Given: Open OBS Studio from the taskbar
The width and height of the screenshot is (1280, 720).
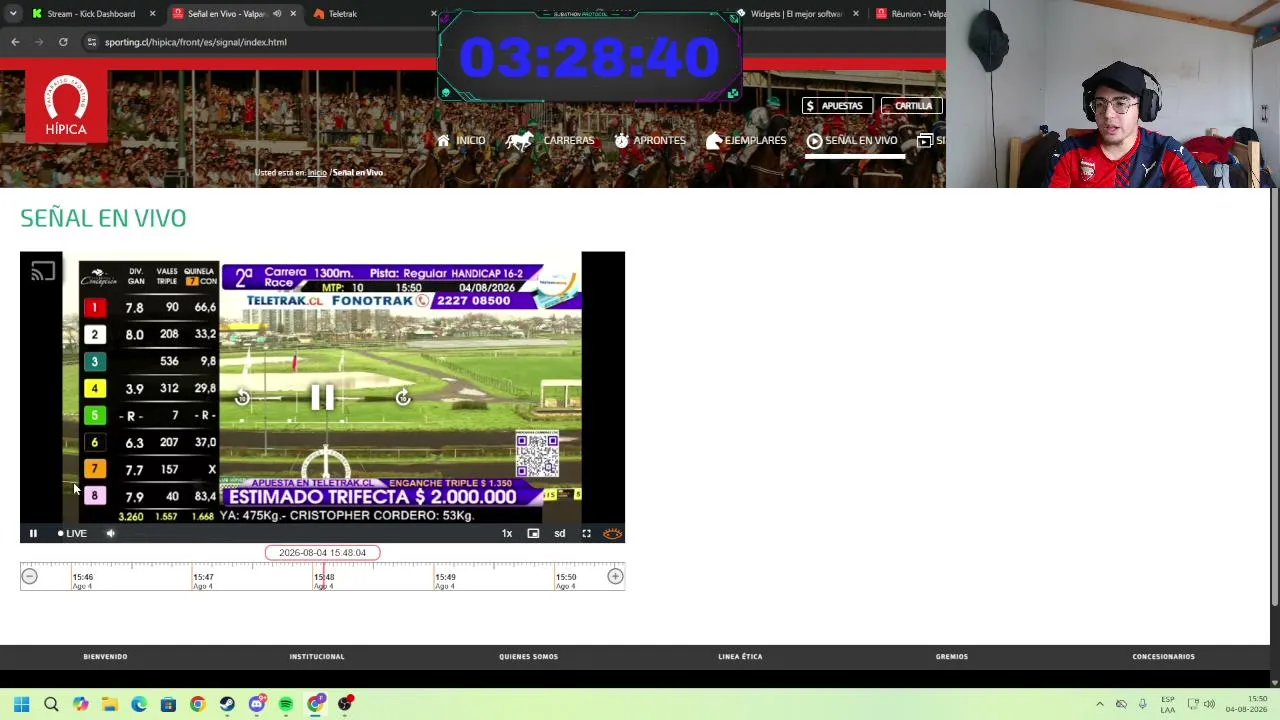Looking at the screenshot, I should pos(345,704).
